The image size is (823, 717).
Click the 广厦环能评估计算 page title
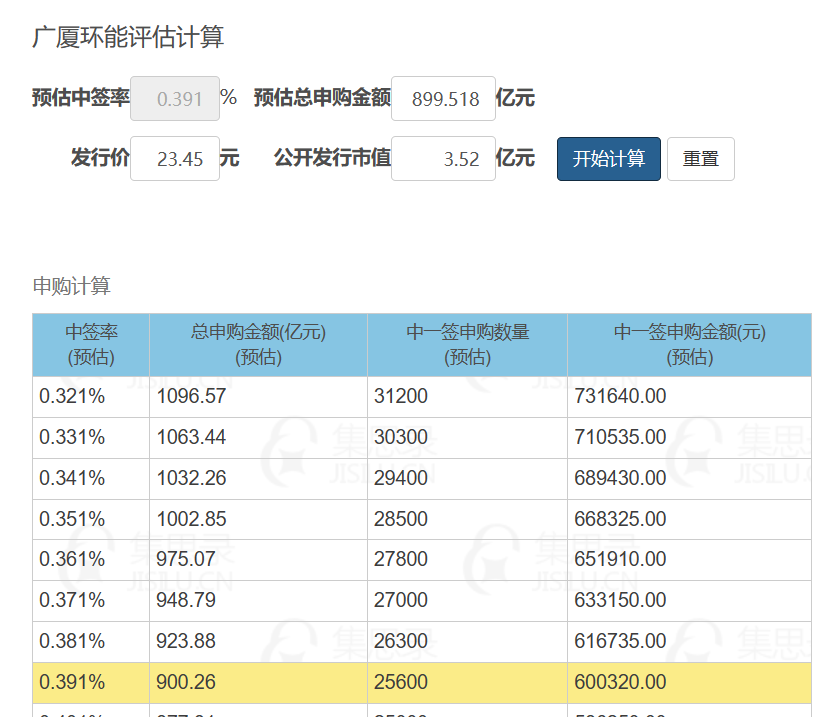point(128,38)
